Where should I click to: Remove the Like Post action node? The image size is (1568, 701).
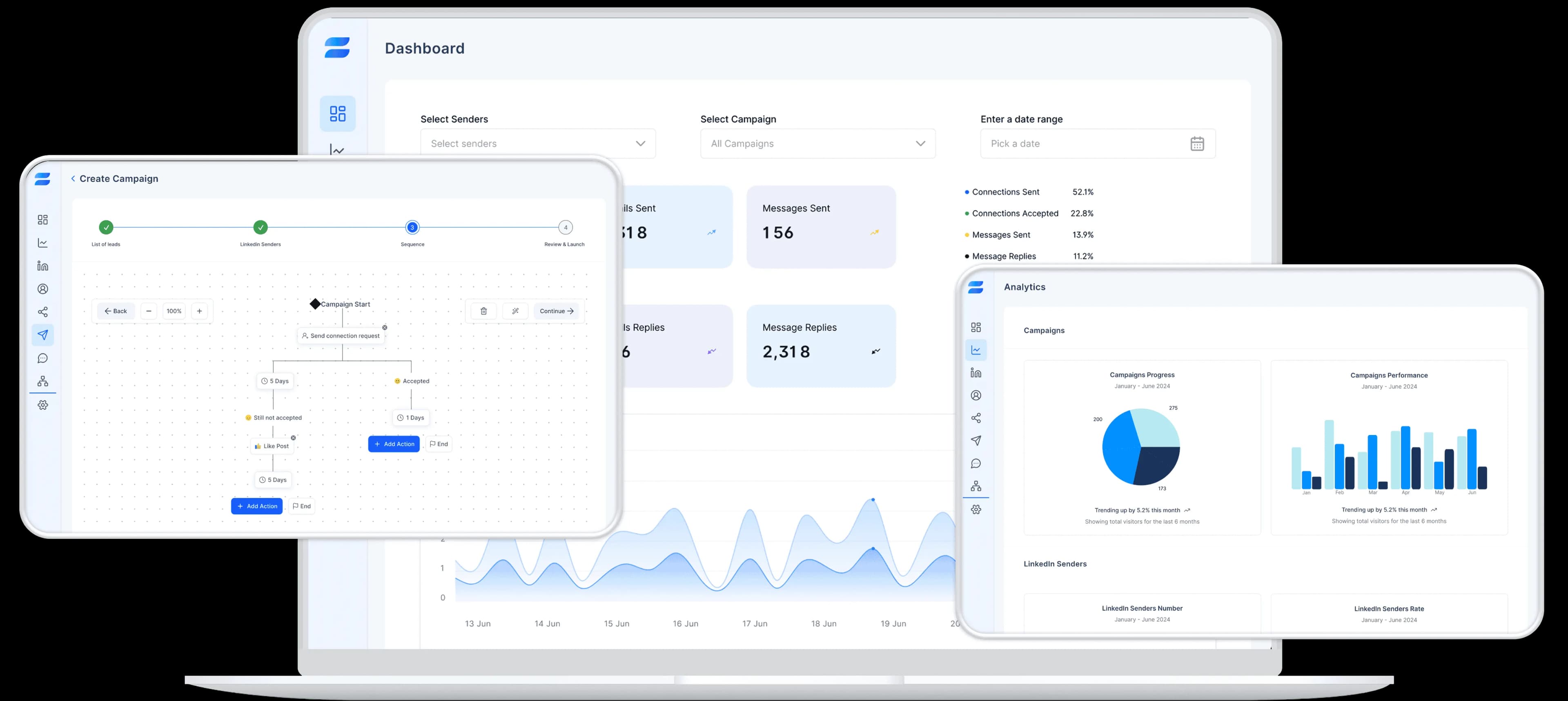[294, 438]
